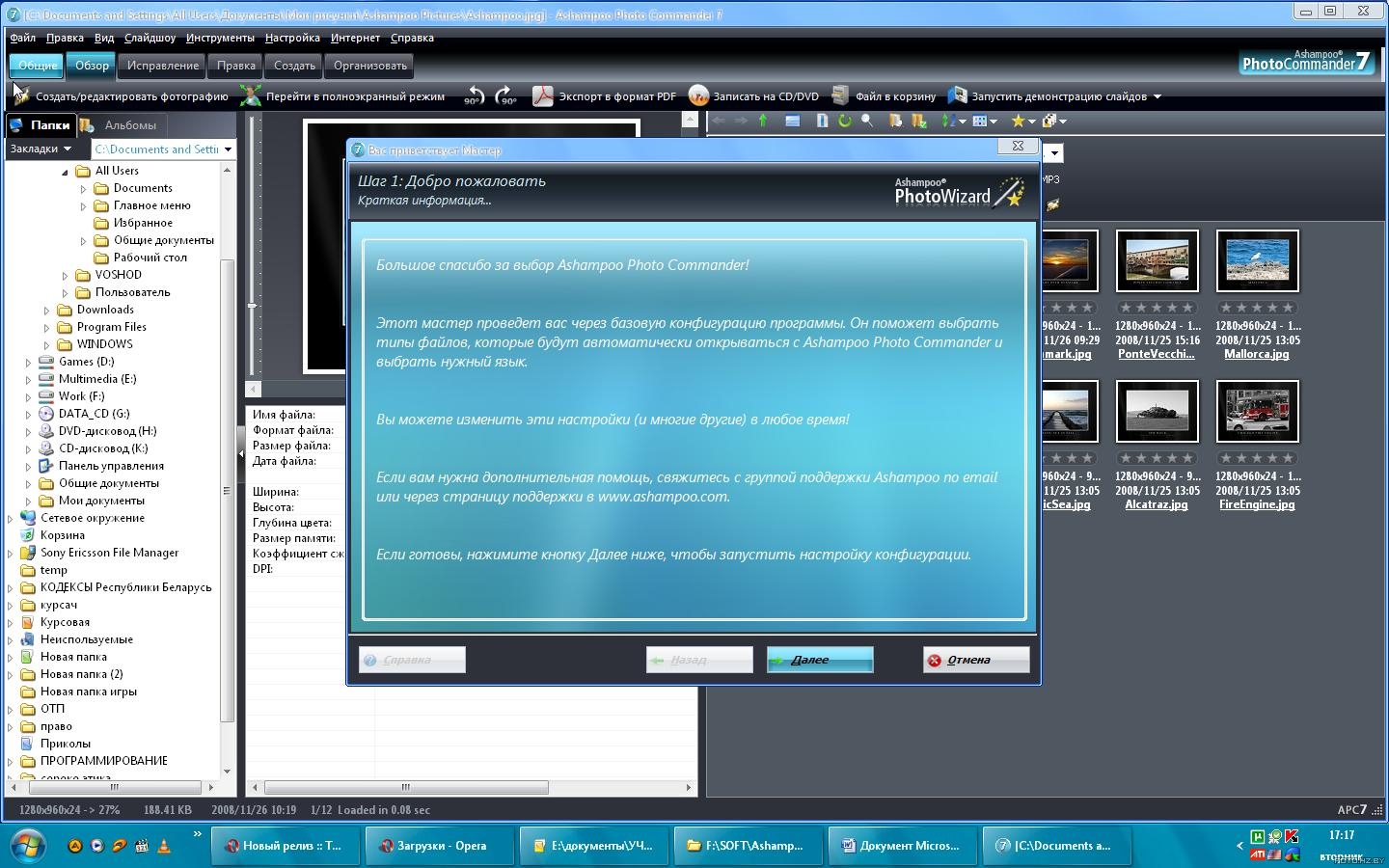The width and height of the screenshot is (1389, 868).
Task: Click the burn CD/DVD disc icon
Action: 698,95
